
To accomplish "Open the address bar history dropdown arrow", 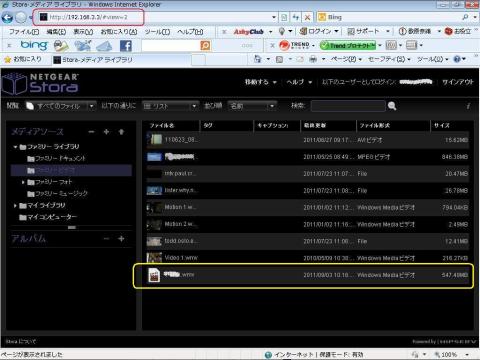I will pyautogui.click(x=274, y=17).
